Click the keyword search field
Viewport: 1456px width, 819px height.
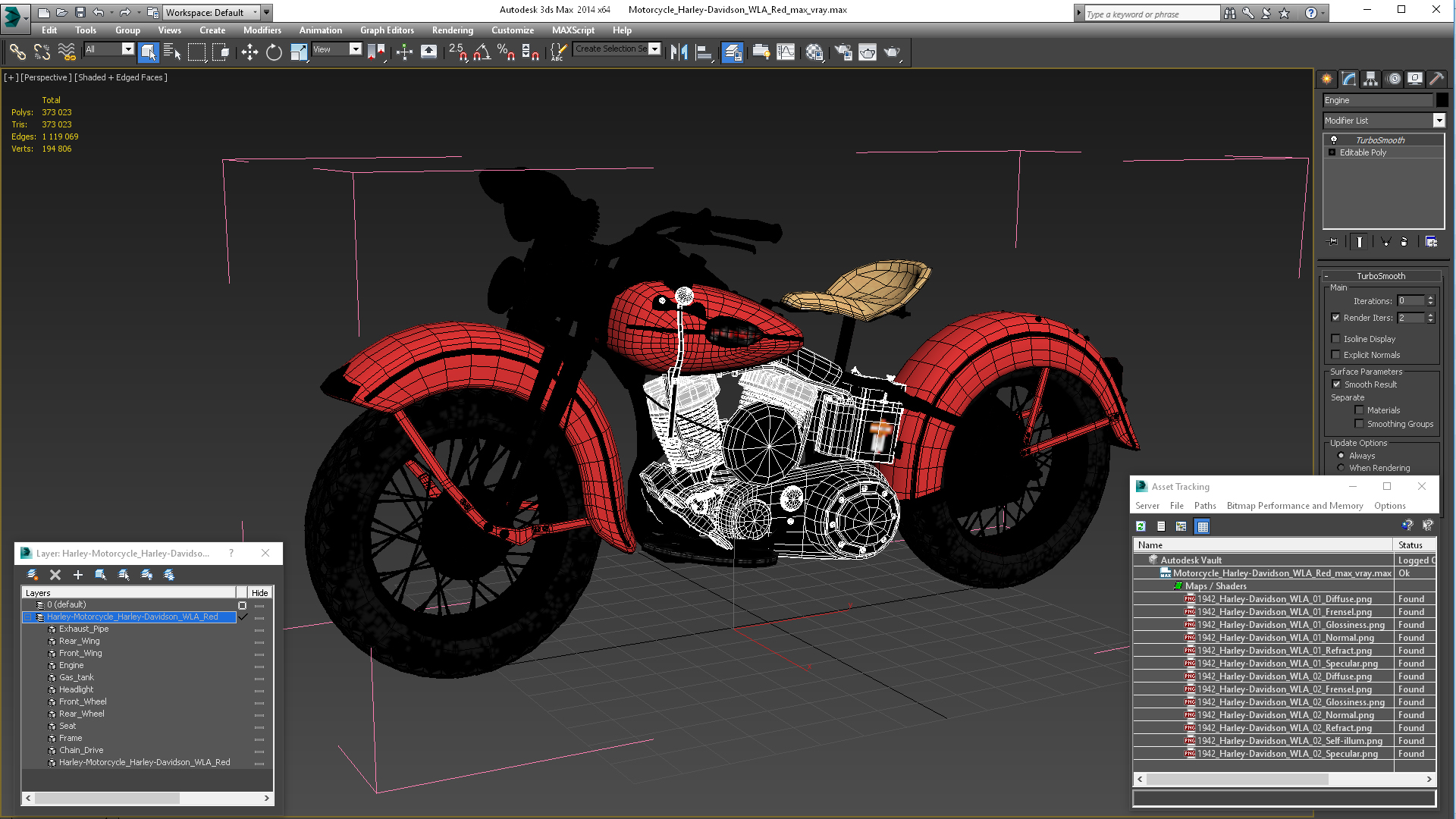click(1151, 14)
